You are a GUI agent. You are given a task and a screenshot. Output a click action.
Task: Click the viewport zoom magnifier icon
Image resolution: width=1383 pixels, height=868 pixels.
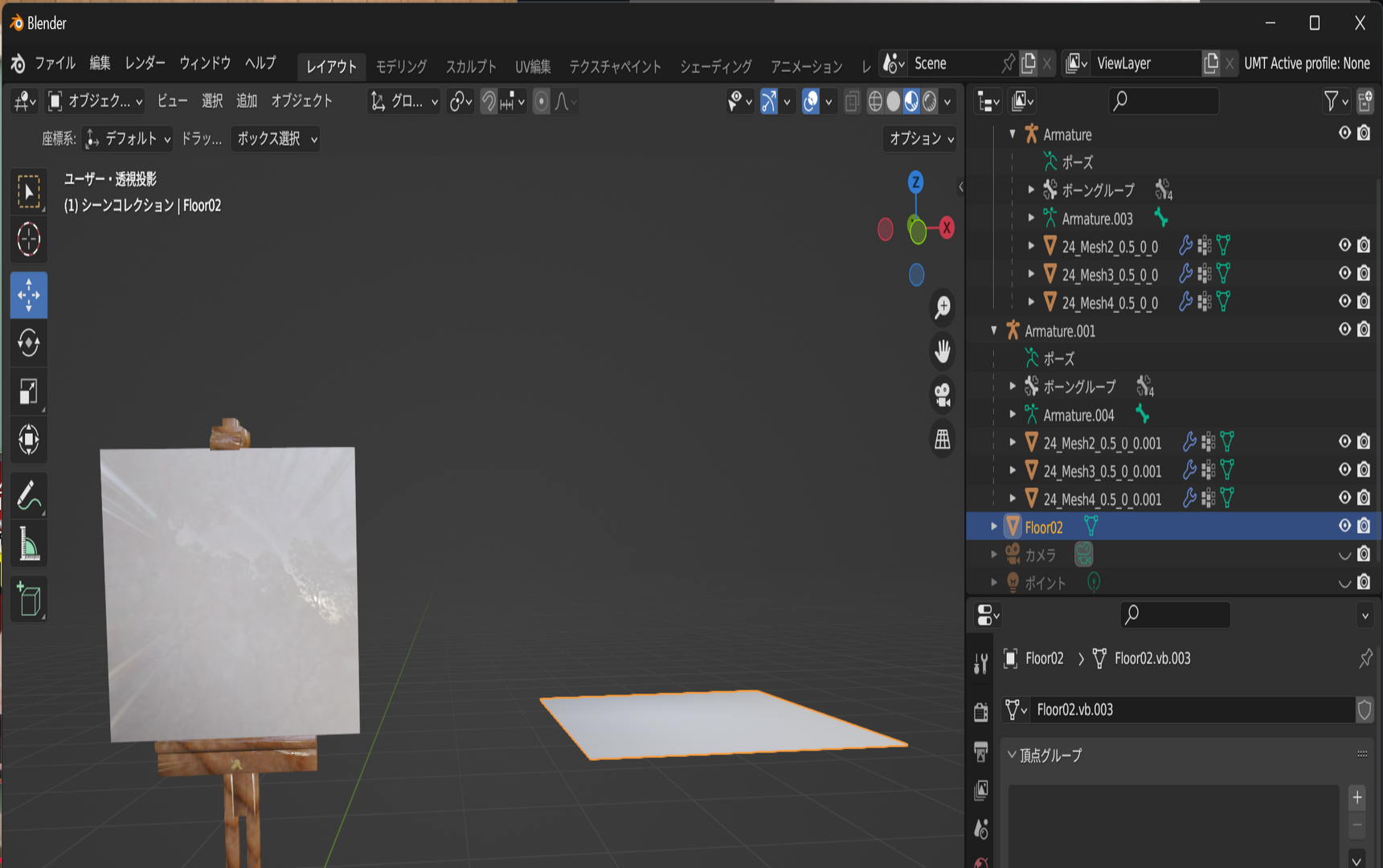943,307
